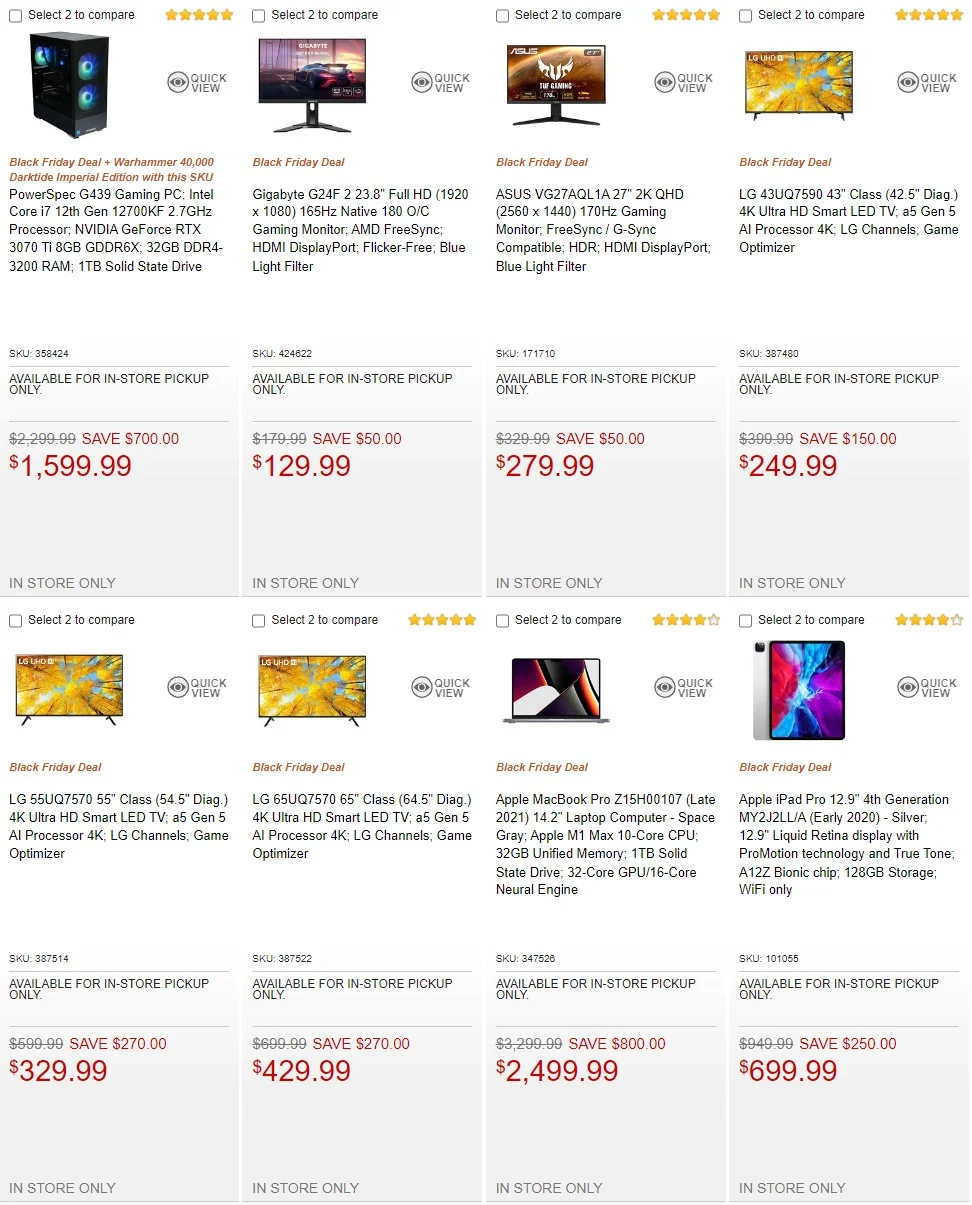Tick compare checkbox for ASUS VG27AQL1A monitor

[503, 16]
